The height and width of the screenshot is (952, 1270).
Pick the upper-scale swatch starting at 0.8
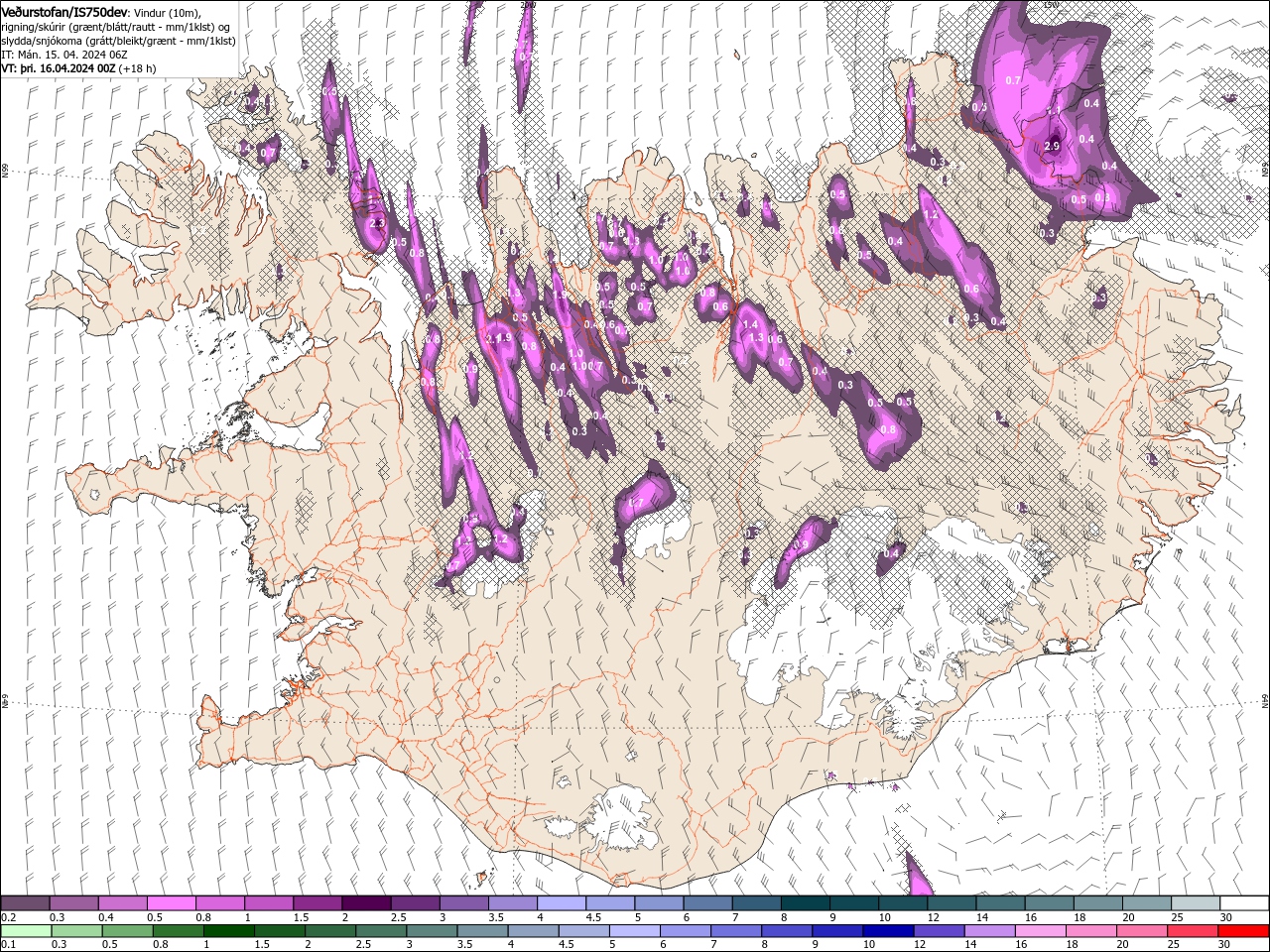point(219,903)
